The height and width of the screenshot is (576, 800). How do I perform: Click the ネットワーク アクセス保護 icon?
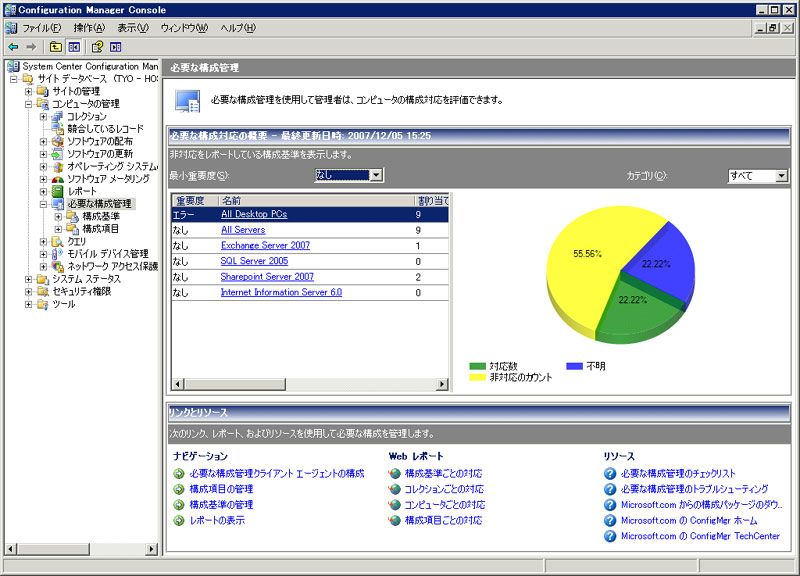pyautogui.click(x=58, y=266)
